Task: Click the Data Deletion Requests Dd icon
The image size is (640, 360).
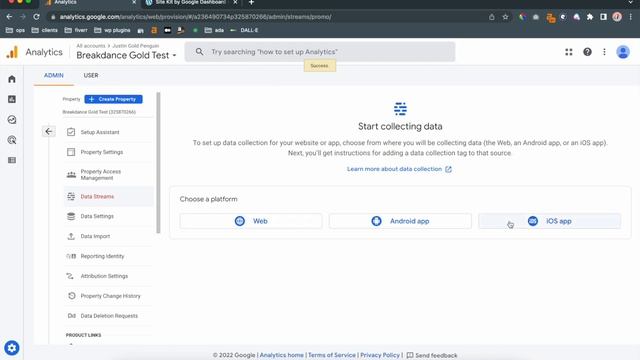Action: click(71, 316)
